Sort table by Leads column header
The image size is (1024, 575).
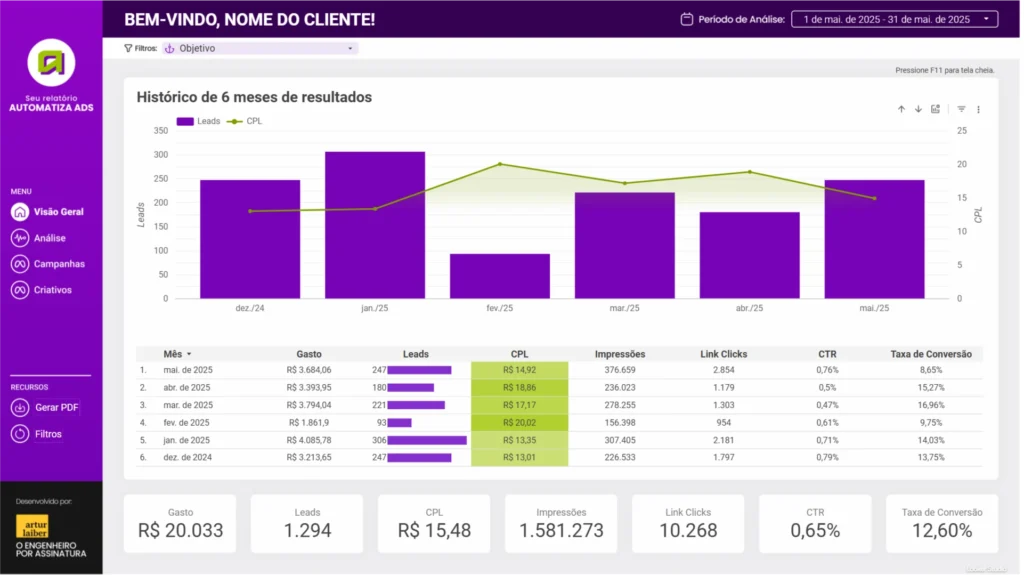tap(415, 354)
